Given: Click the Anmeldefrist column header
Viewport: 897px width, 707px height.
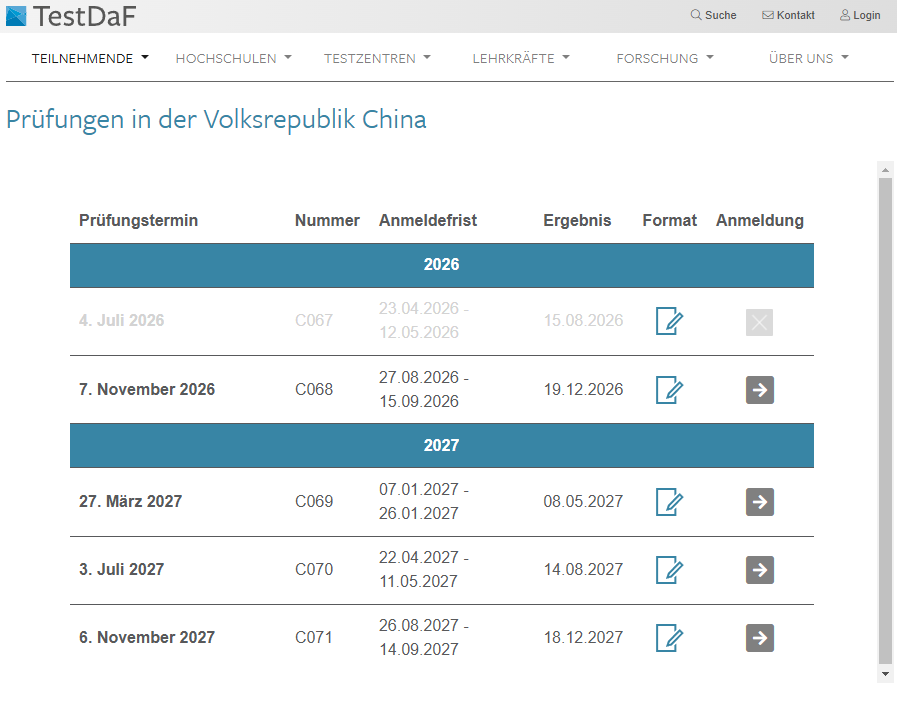Looking at the screenshot, I should point(428,220).
